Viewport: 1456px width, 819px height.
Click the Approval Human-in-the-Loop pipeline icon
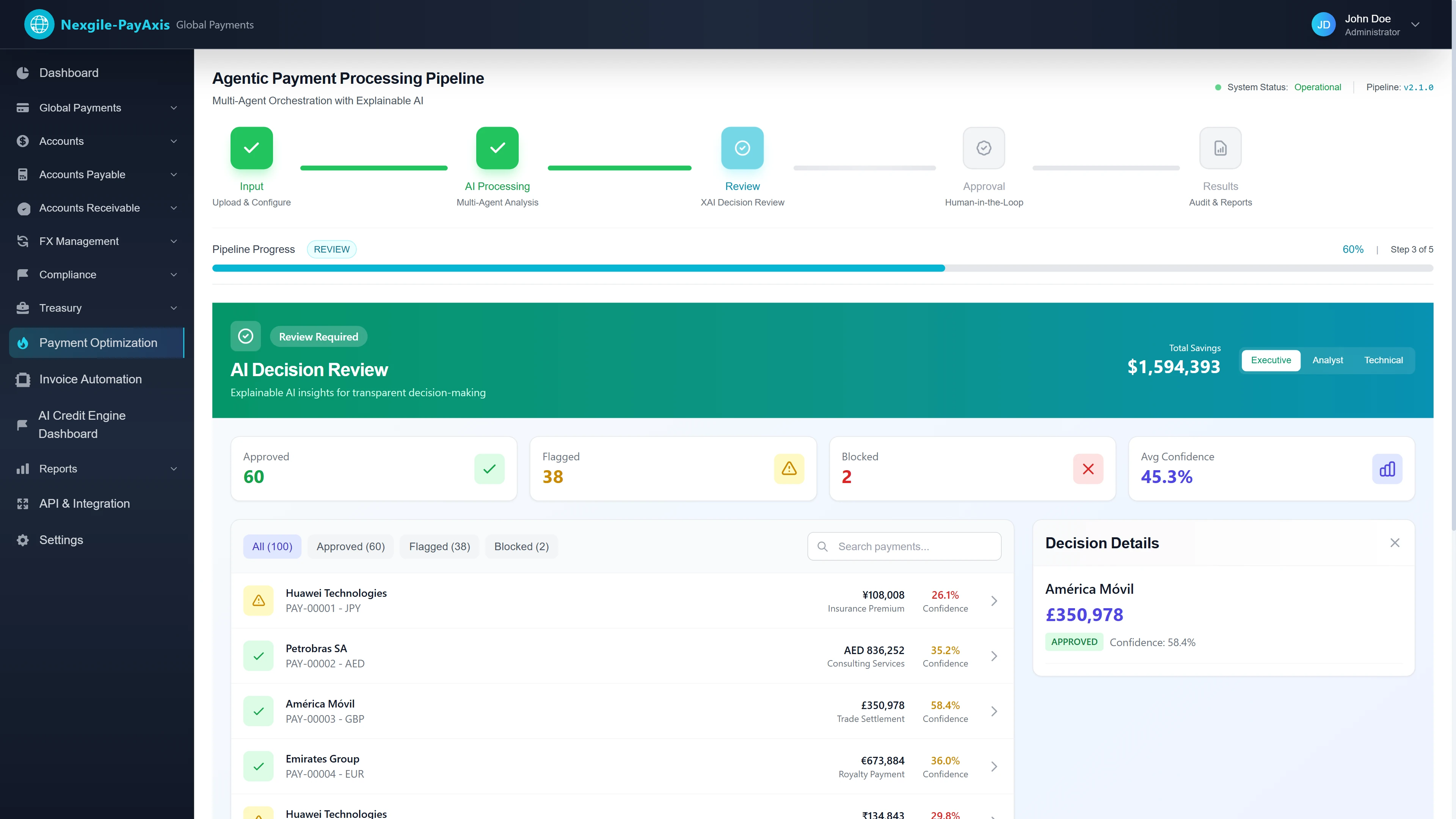[x=984, y=147]
